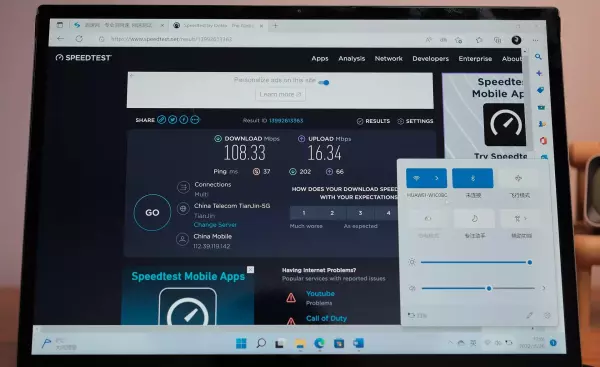Click the GO button to start test
The image size is (600, 367).
tap(152, 212)
